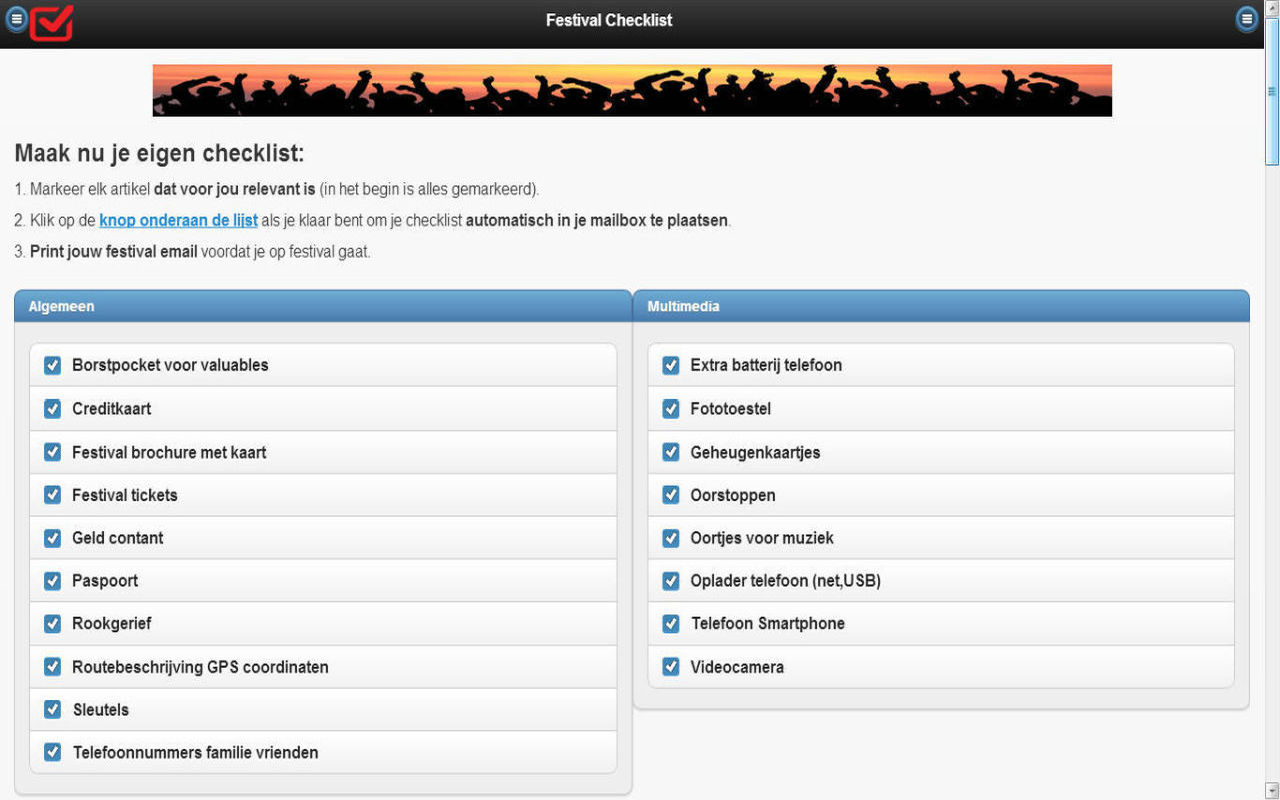Click the page scrollbar up arrow
This screenshot has width=1280, height=800.
tap(1272, 8)
